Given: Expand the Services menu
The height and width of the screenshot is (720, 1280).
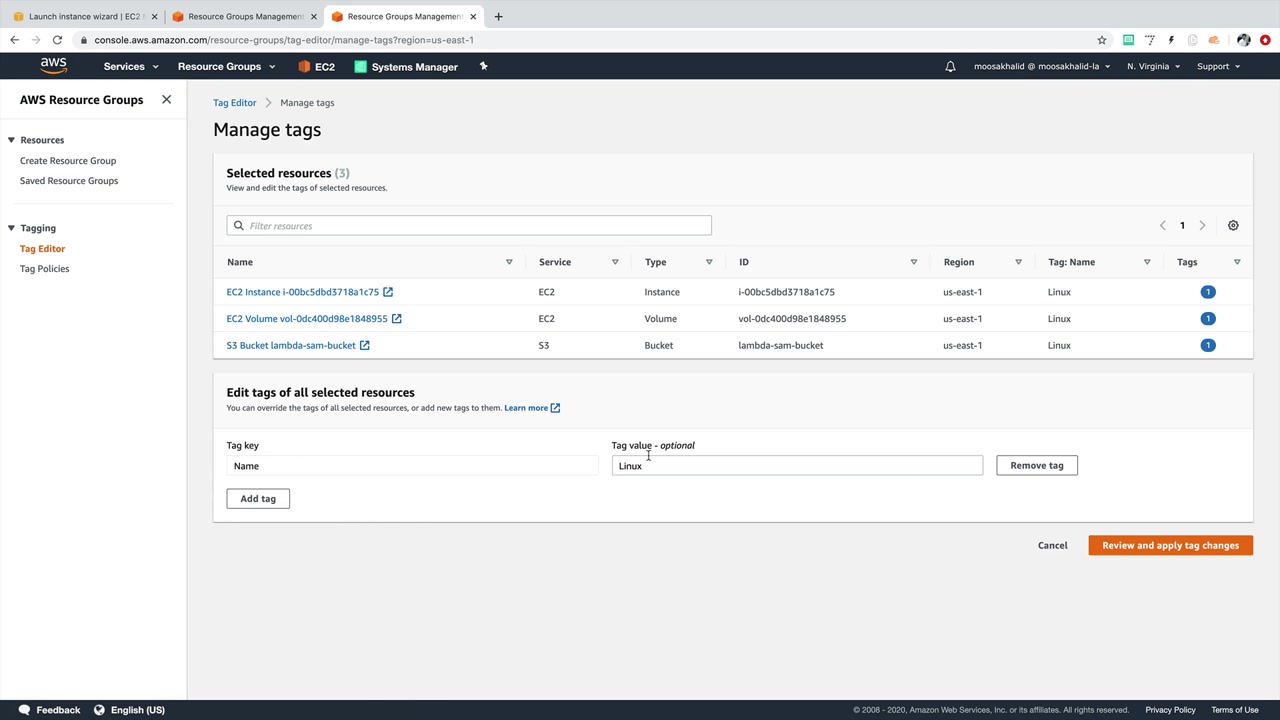Looking at the screenshot, I should click(x=131, y=67).
